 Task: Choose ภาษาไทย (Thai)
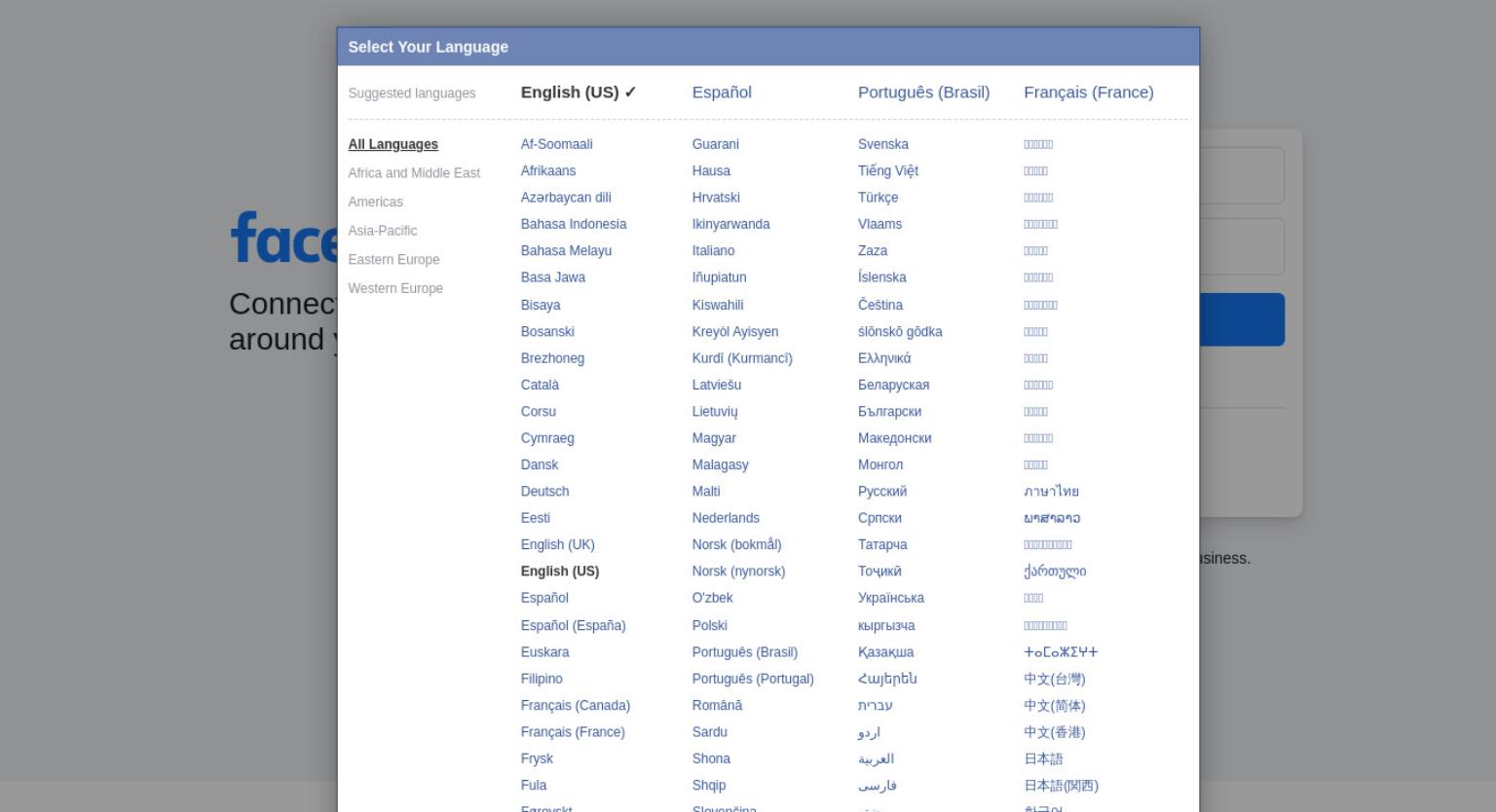click(1052, 492)
